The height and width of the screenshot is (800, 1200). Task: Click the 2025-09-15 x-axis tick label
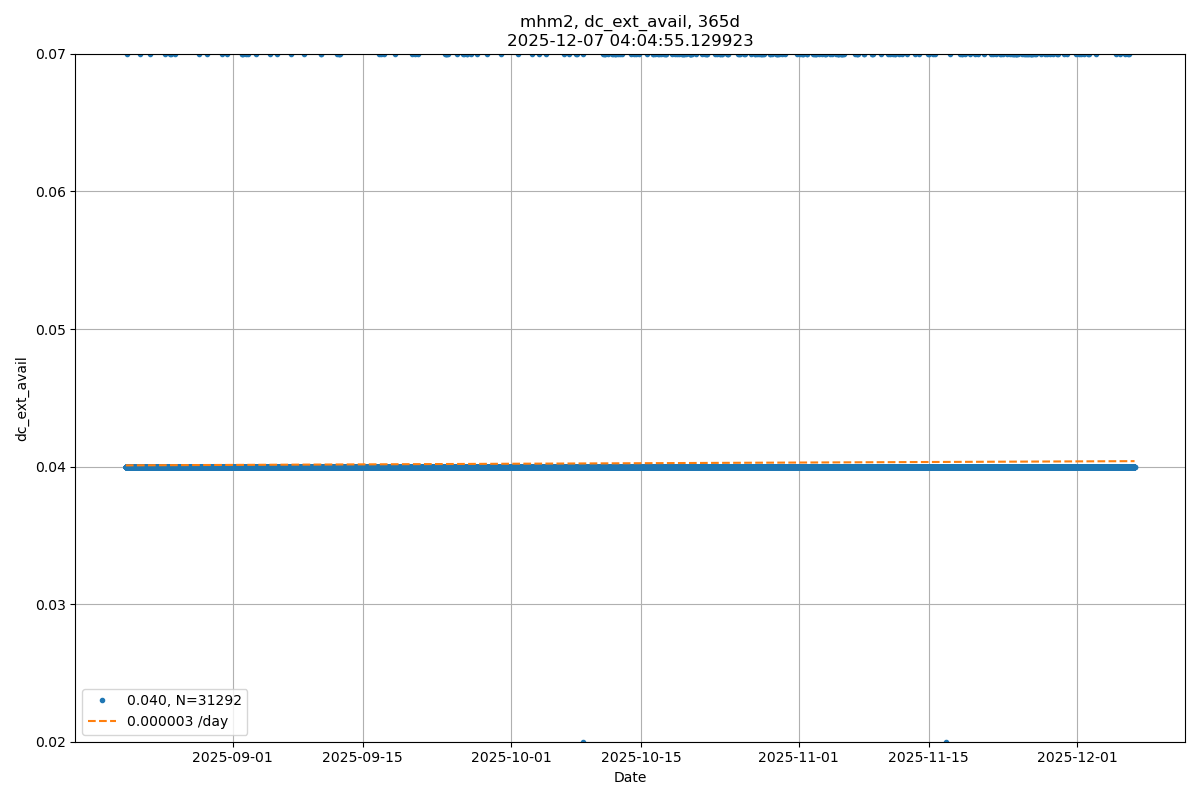(x=363, y=757)
